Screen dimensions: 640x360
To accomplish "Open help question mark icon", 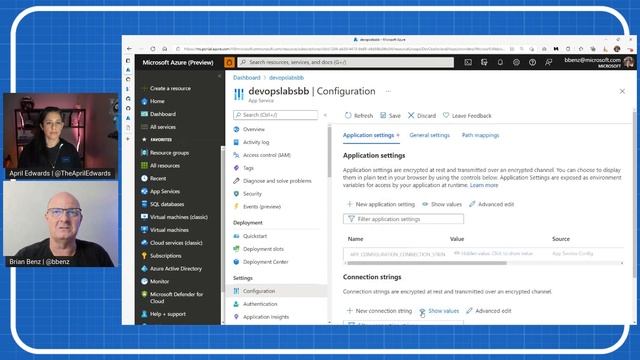I will (x=532, y=62).
